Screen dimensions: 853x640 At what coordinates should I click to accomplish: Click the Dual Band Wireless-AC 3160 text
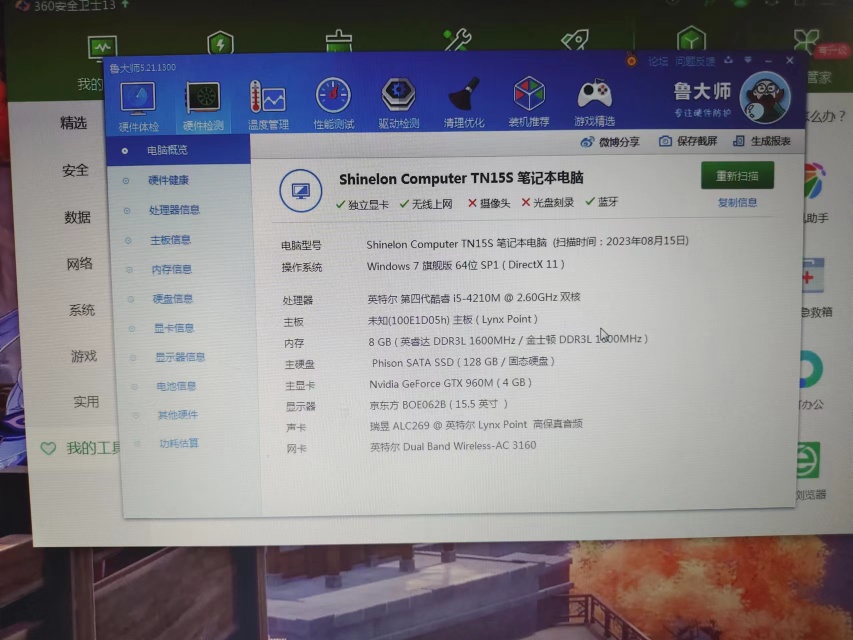pyautogui.click(x=453, y=446)
